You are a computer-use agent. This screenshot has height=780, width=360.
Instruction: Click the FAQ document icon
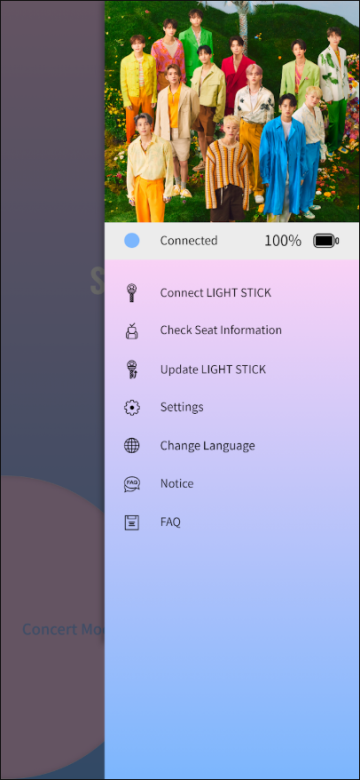pos(132,522)
